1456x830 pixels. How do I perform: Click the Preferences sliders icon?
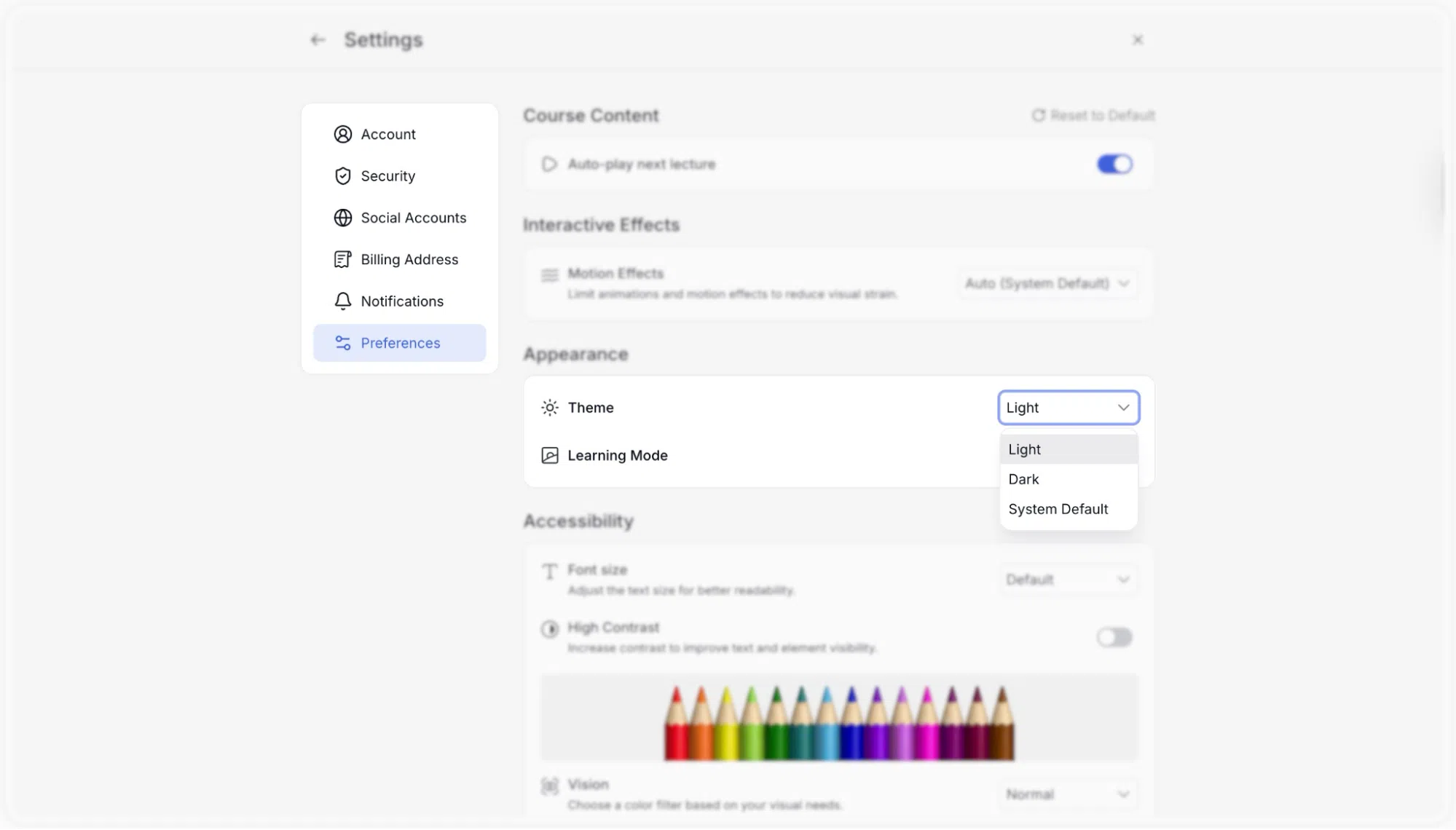tap(342, 343)
